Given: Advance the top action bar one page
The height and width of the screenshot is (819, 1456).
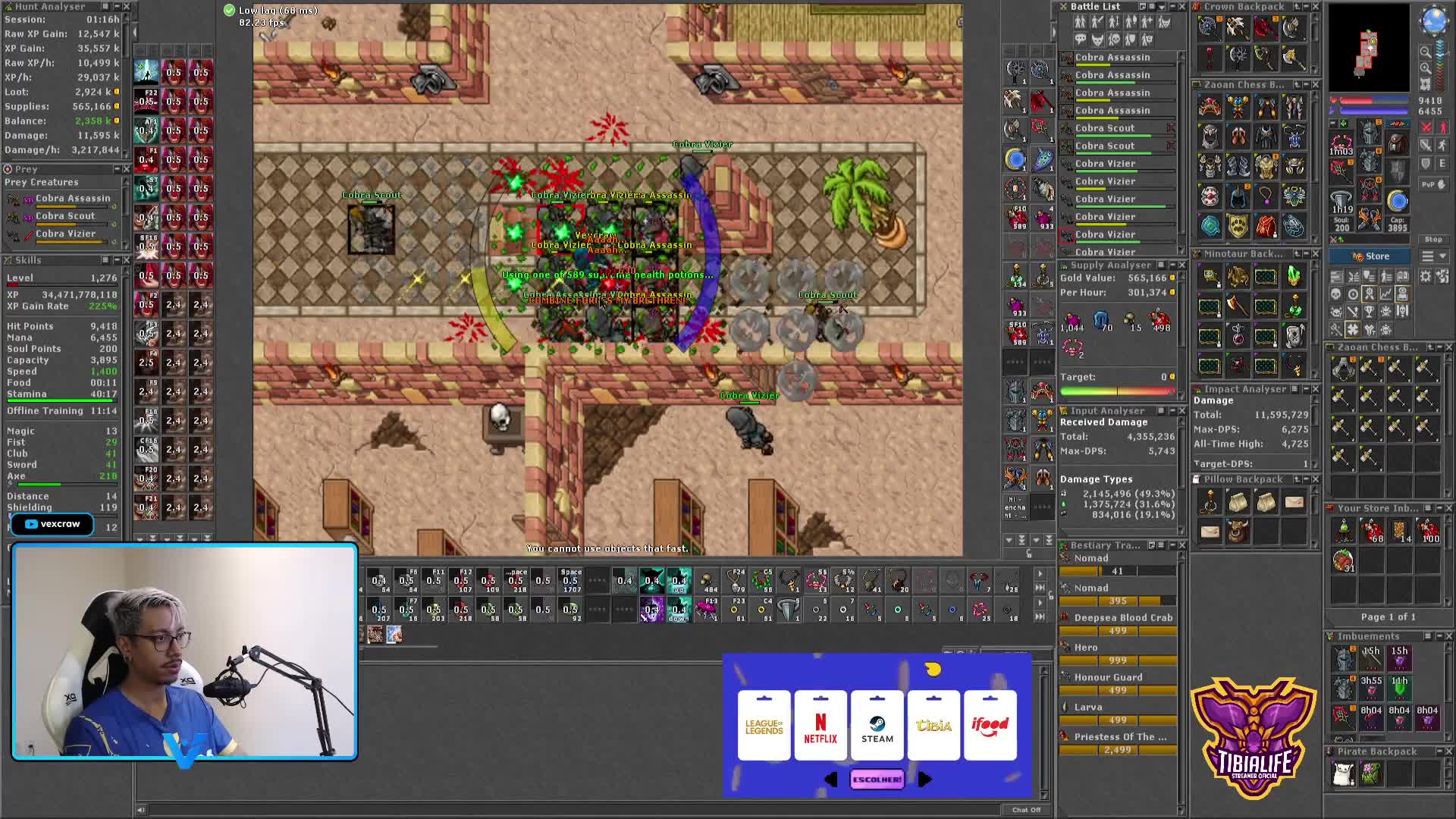Looking at the screenshot, I should click(1040, 573).
